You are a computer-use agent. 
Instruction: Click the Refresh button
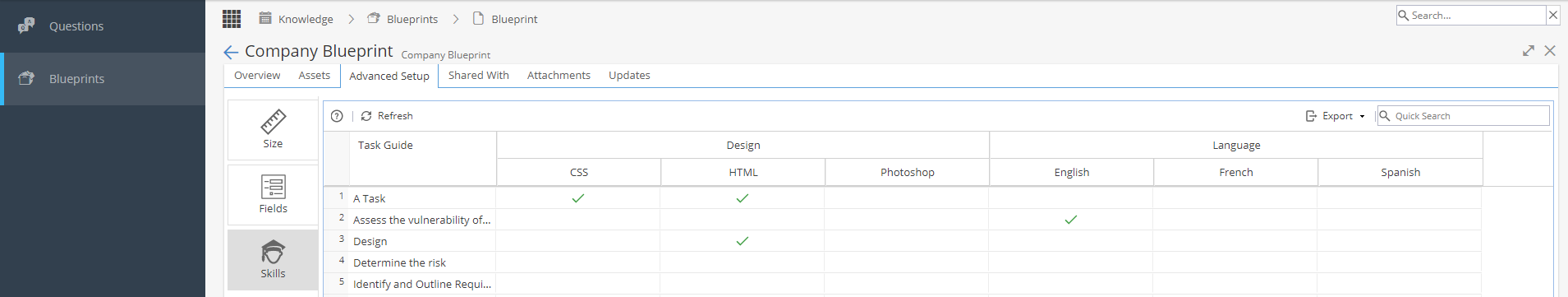387,116
